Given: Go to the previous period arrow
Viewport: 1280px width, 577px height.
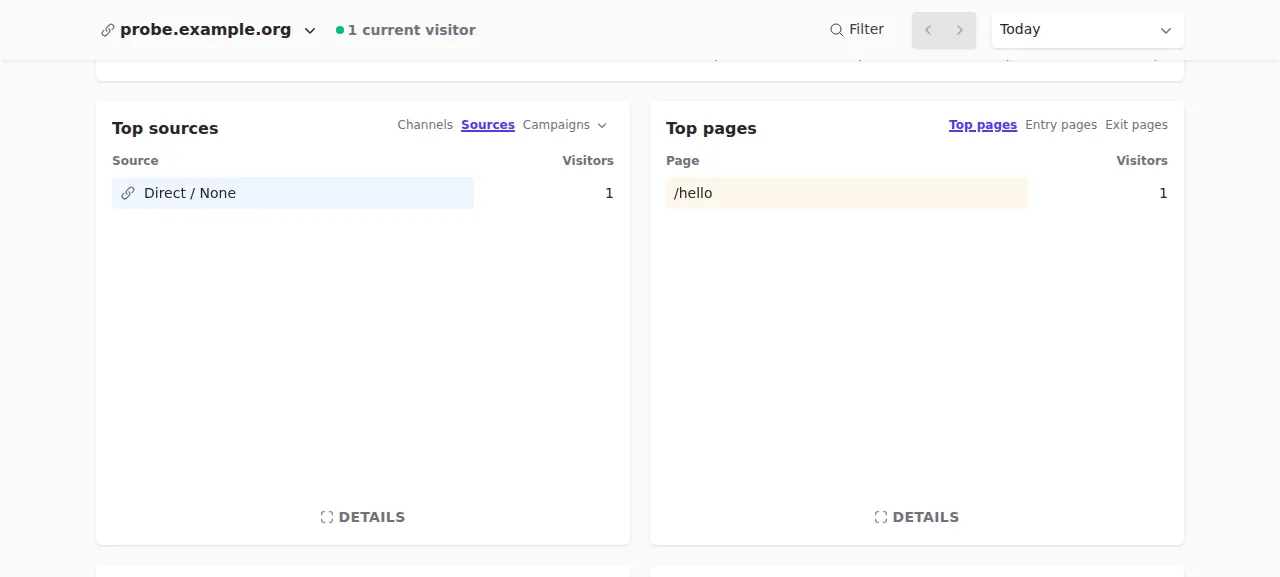Looking at the screenshot, I should click(928, 30).
